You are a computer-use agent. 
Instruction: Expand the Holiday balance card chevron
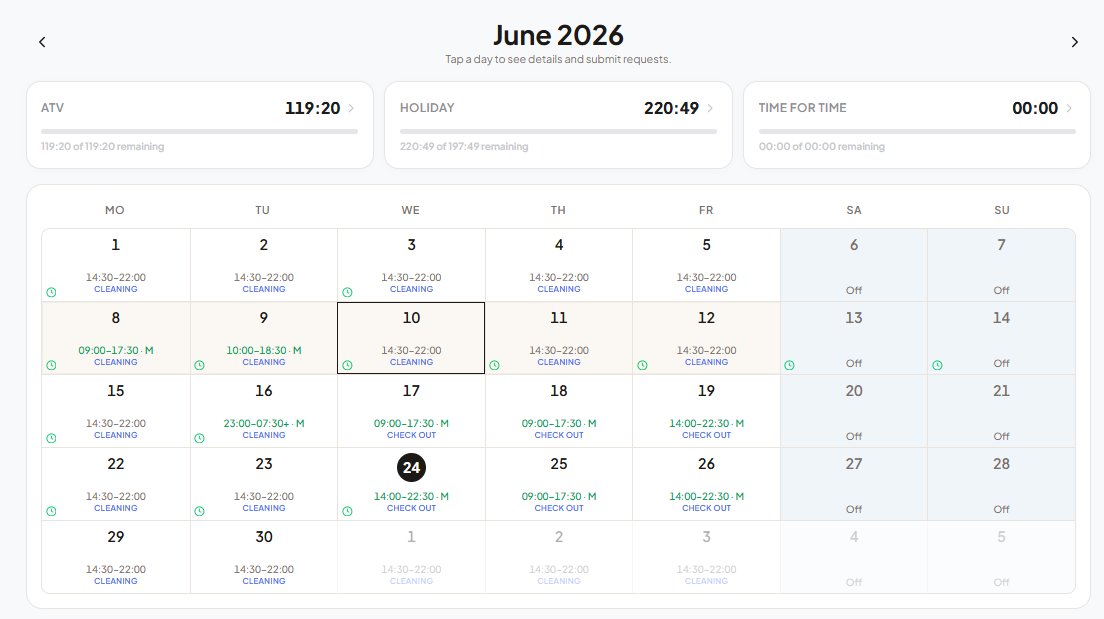710,108
